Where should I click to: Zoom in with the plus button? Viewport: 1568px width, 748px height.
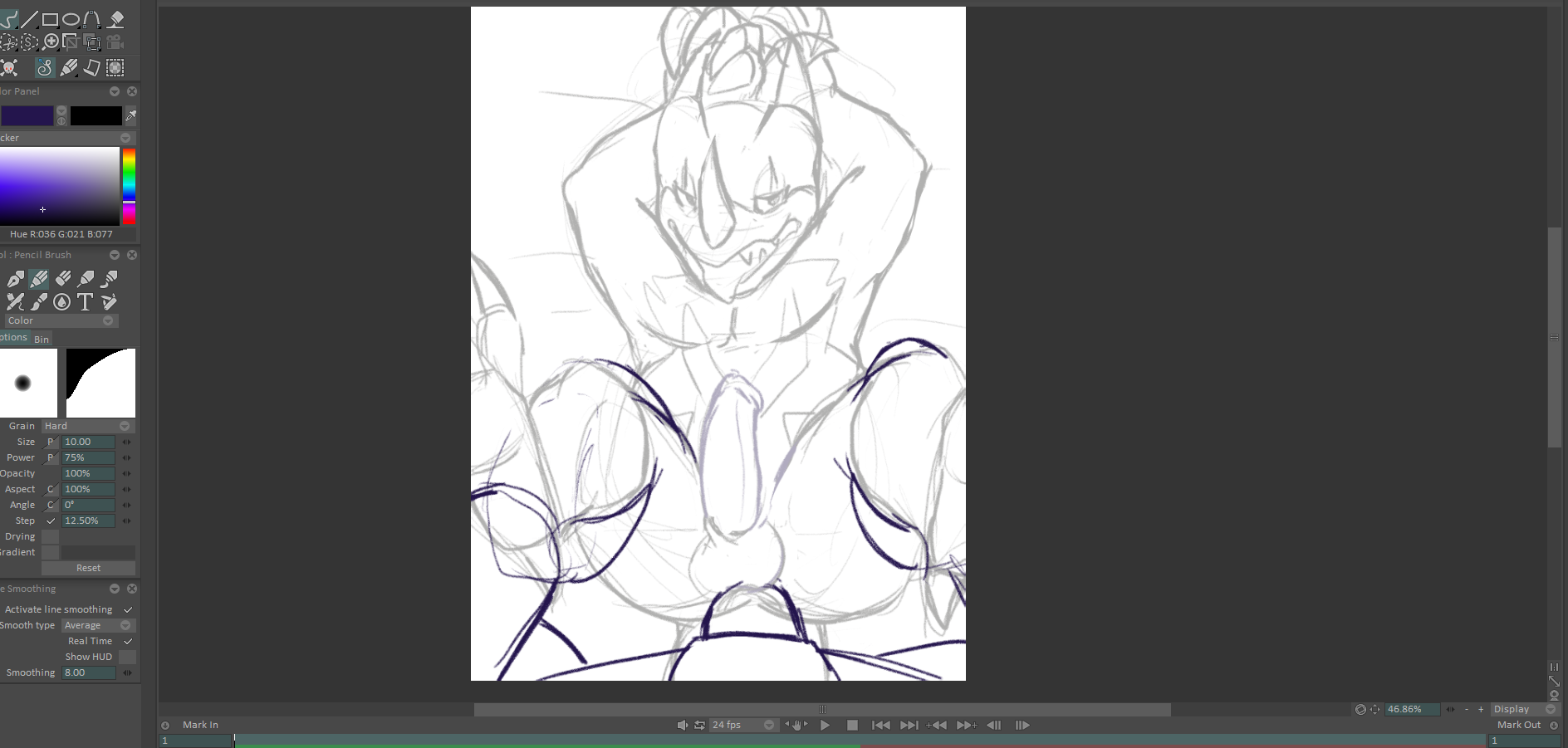[1481, 709]
